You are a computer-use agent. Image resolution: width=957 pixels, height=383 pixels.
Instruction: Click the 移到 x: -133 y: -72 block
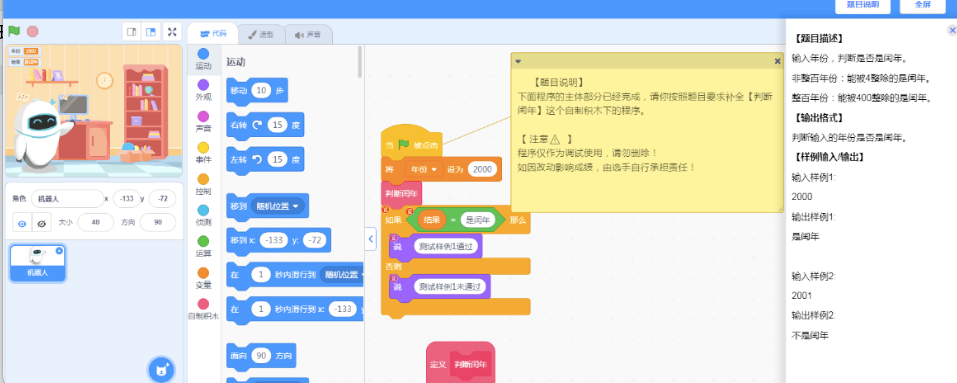coord(278,240)
